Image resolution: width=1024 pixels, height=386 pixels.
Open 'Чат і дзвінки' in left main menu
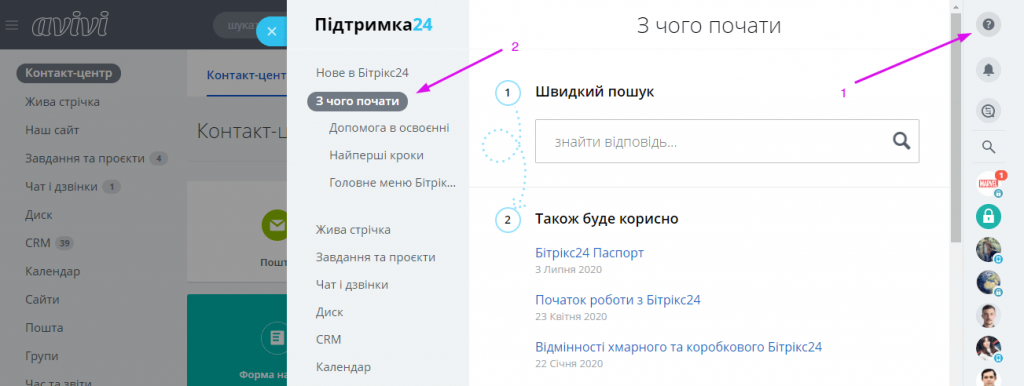pos(61,187)
